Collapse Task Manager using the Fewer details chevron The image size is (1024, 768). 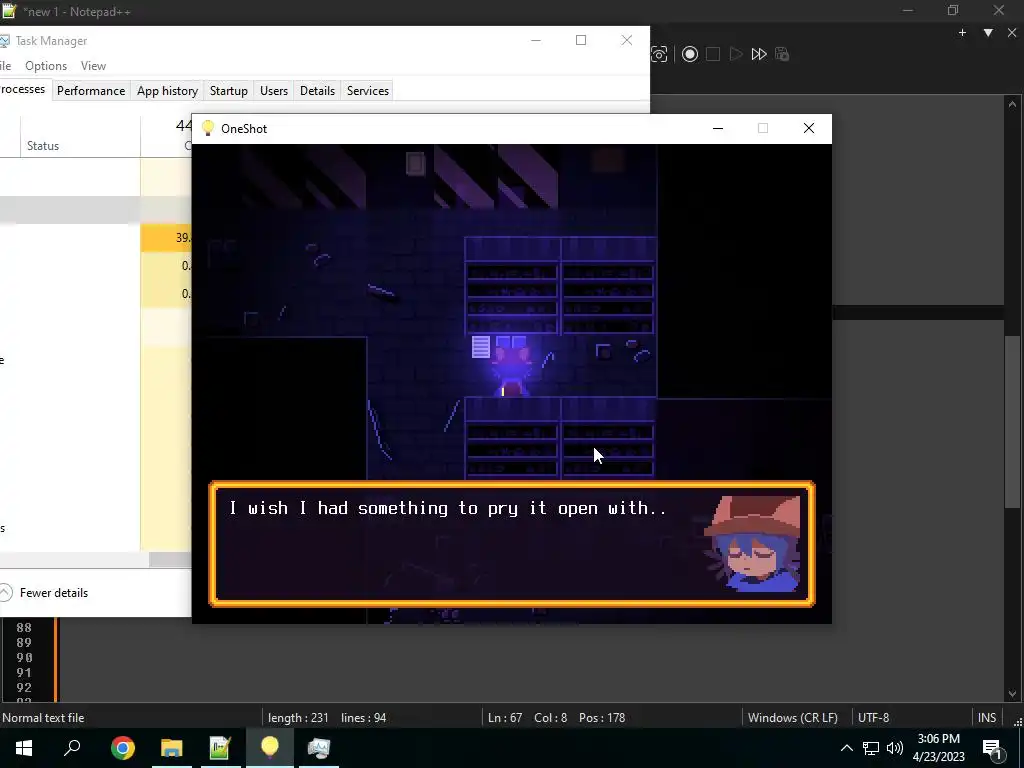click(x=5, y=593)
